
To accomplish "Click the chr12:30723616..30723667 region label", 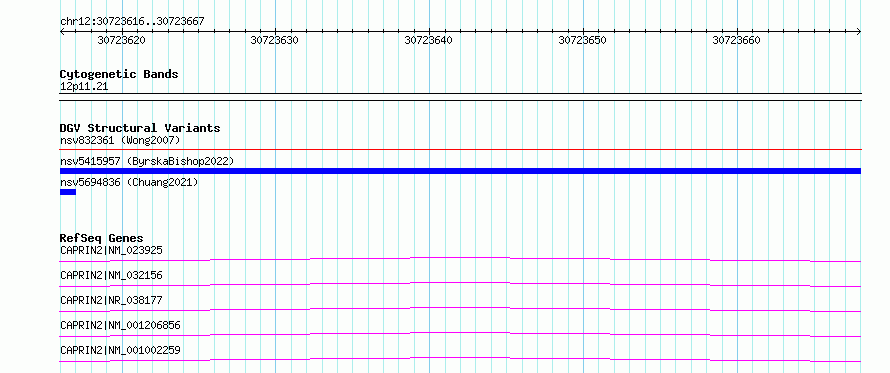I will pyautogui.click(x=132, y=22).
